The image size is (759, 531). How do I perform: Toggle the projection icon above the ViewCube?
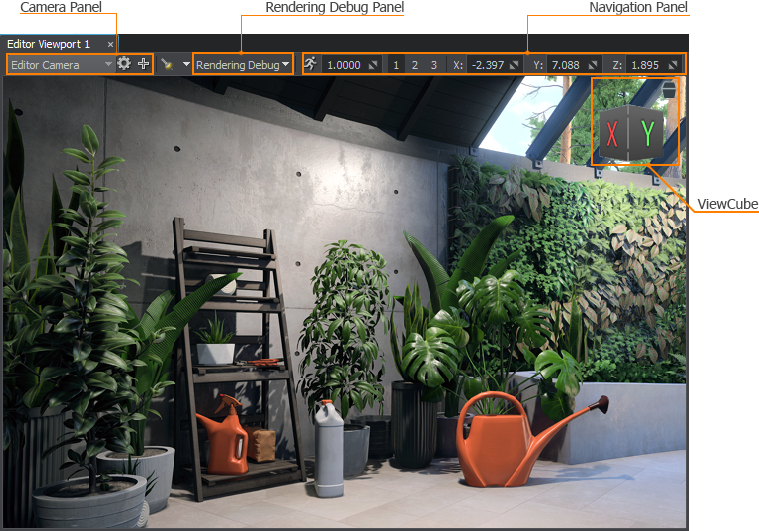tap(669, 89)
